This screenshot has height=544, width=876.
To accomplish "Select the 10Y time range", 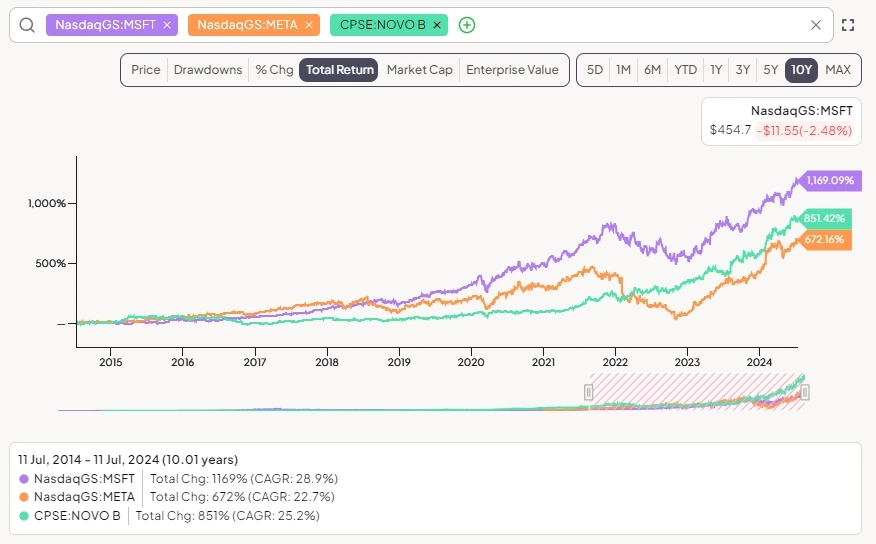I will pos(801,70).
